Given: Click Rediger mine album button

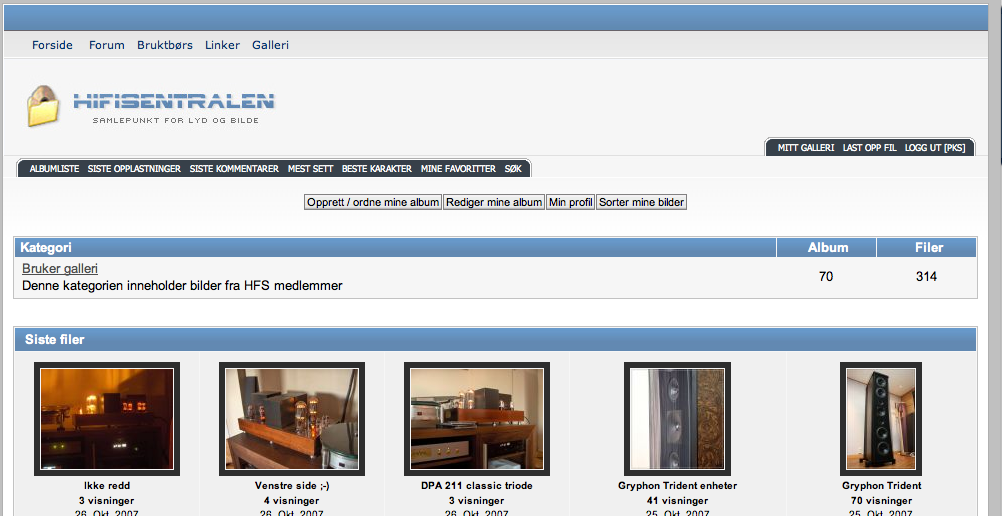Looking at the screenshot, I should [494, 202].
